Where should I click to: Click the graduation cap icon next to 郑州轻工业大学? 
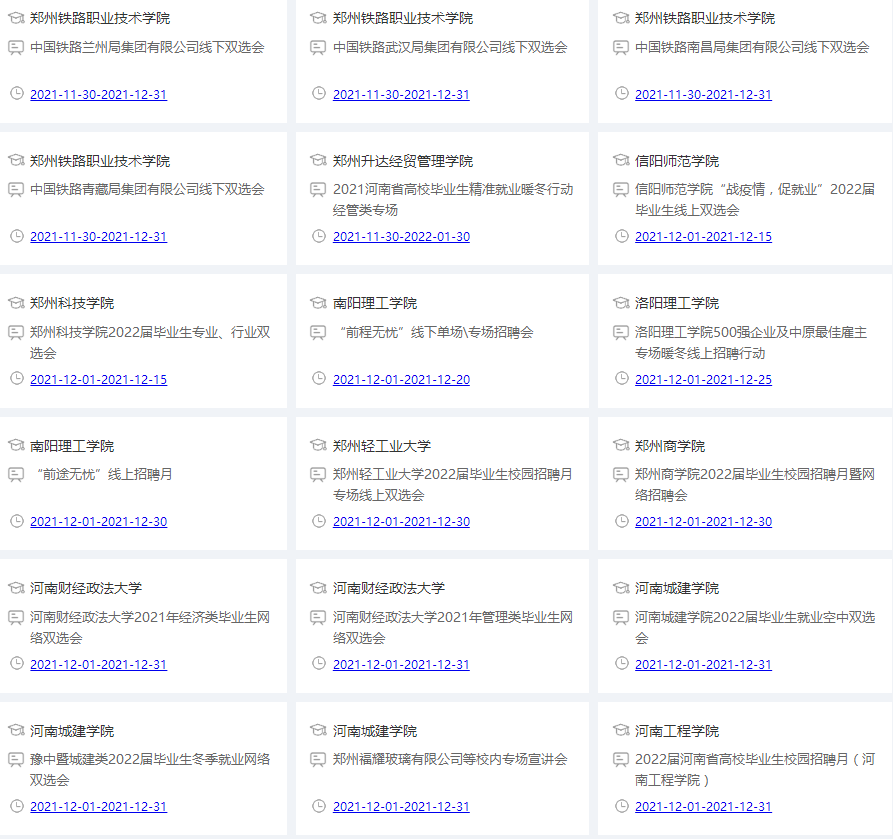[x=318, y=445]
